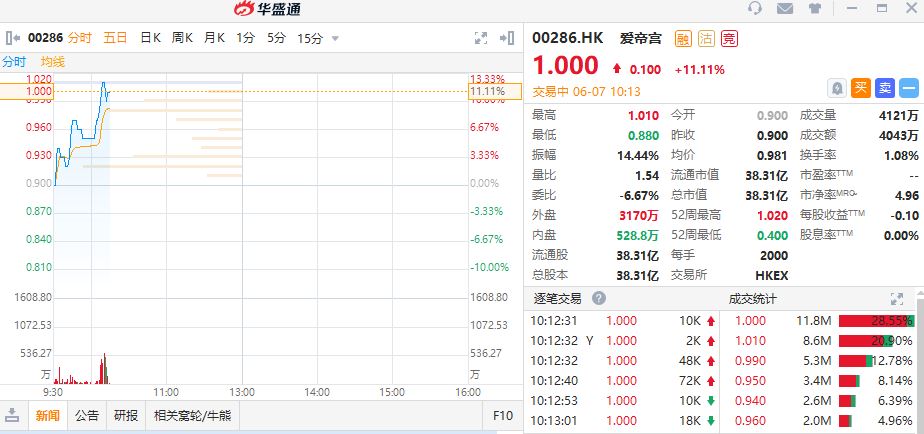
Task: Switch chart to 月K monthly candlestick
Action: (214, 38)
